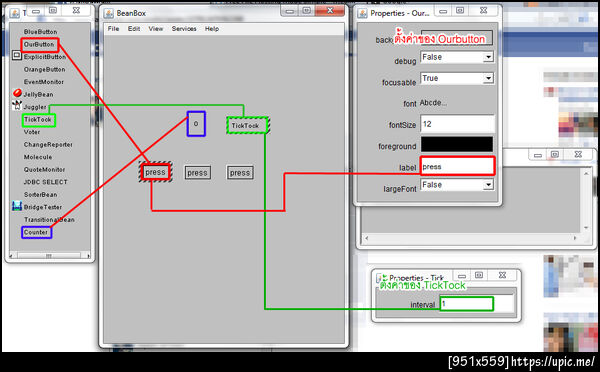Open the View menu in BeanBox
Screen dimensions: 600x372
pos(156,29)
